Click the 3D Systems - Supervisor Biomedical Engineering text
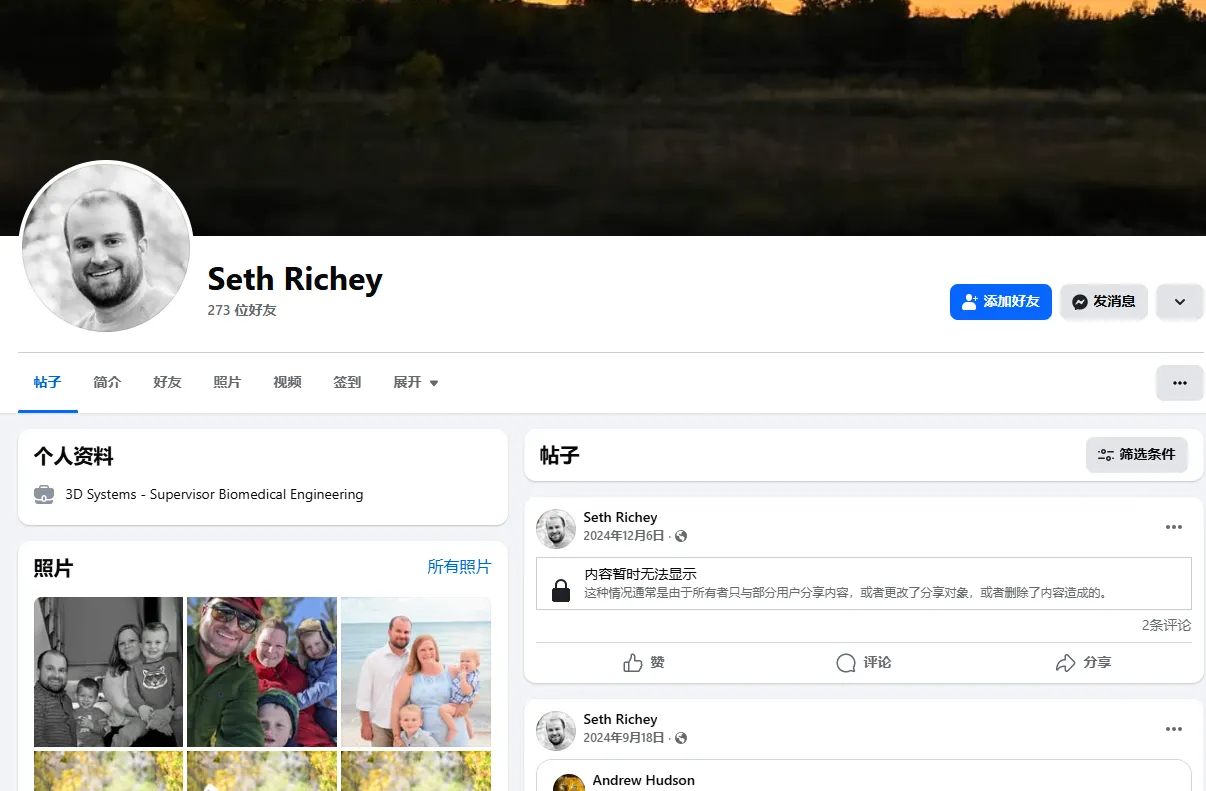The height and width of the screenshot is (791, 1206). pos(214,494)
